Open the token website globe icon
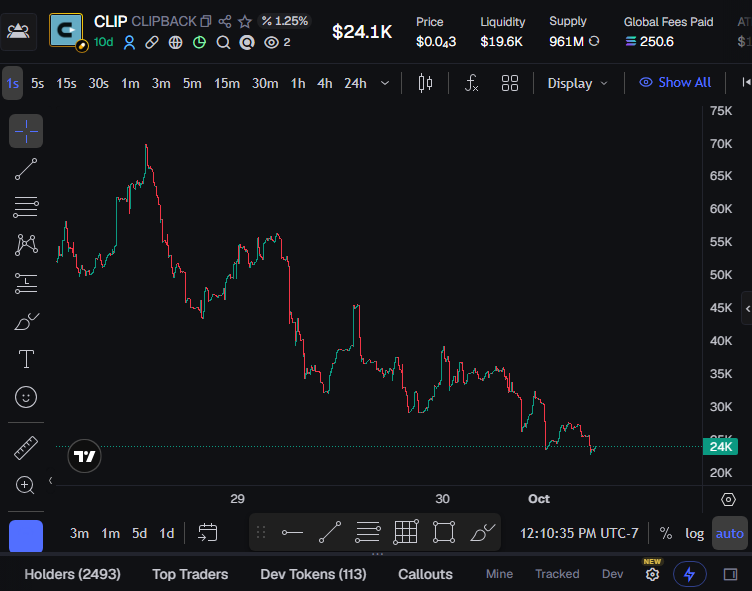This screenshot has width=752, height=591. [x=176, y=43]
